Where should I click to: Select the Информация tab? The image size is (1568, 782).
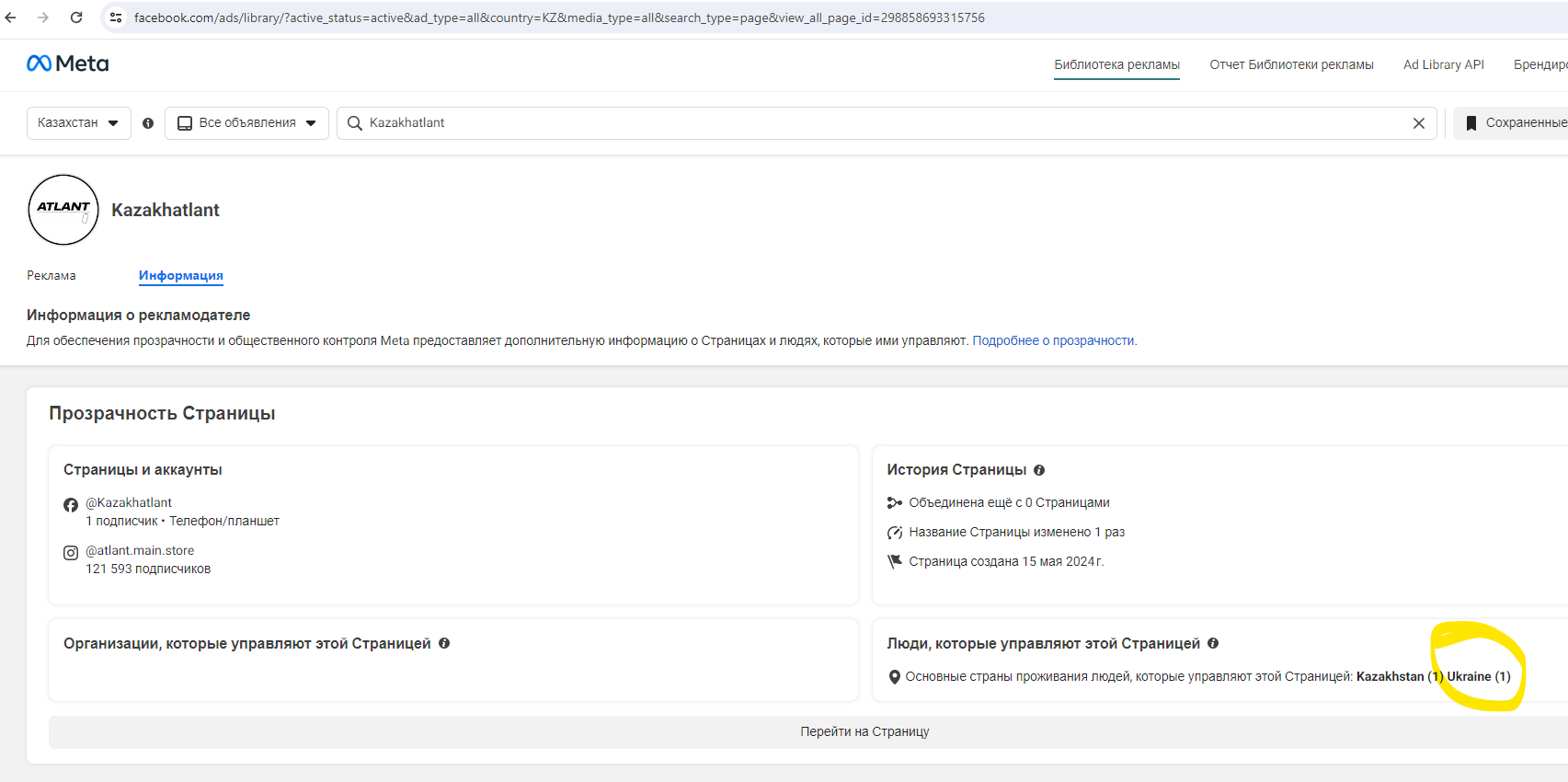pos(181,276)
